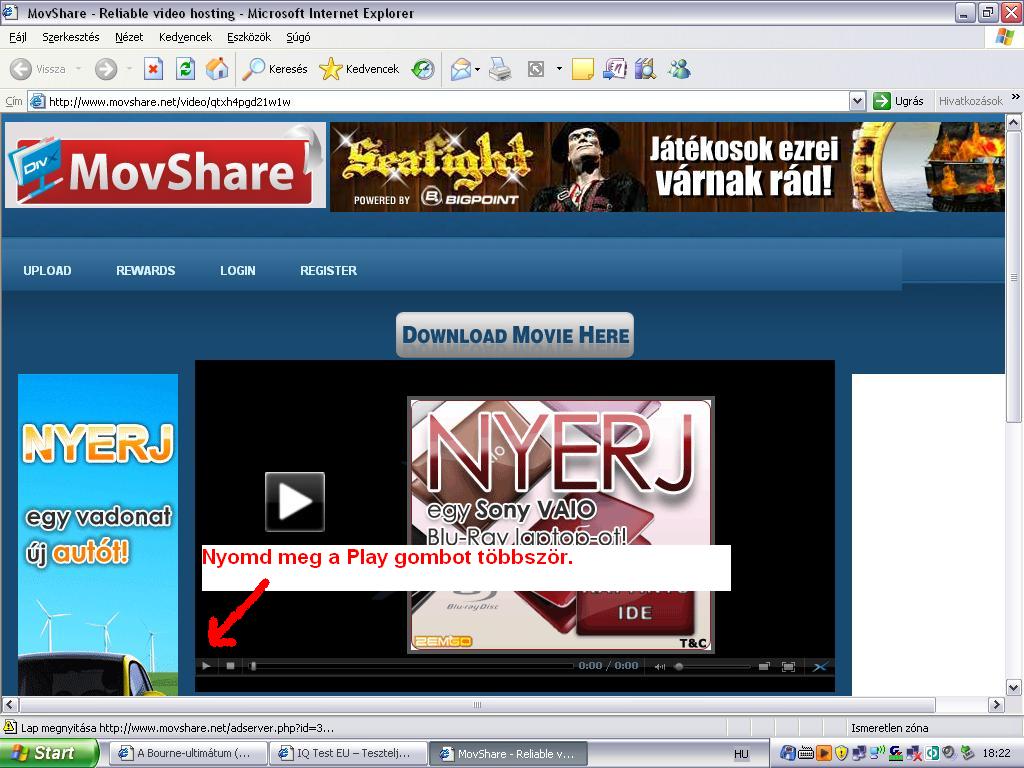
Task: Click the NYERJ autót side banner
Action: click(98, 534)
